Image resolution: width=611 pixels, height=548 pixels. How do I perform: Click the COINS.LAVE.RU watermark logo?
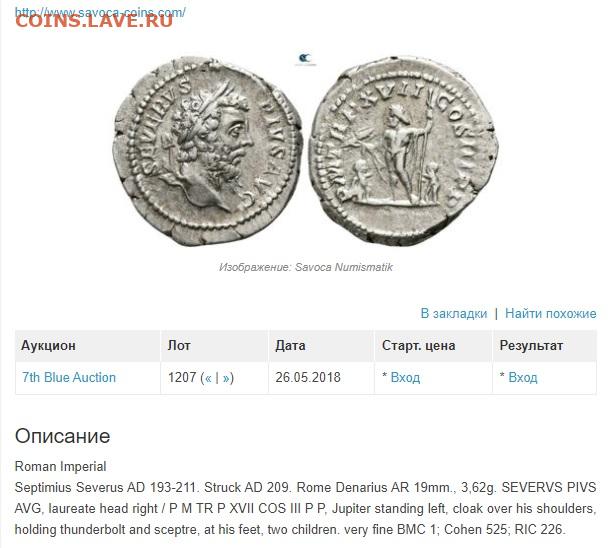[94, 21]
